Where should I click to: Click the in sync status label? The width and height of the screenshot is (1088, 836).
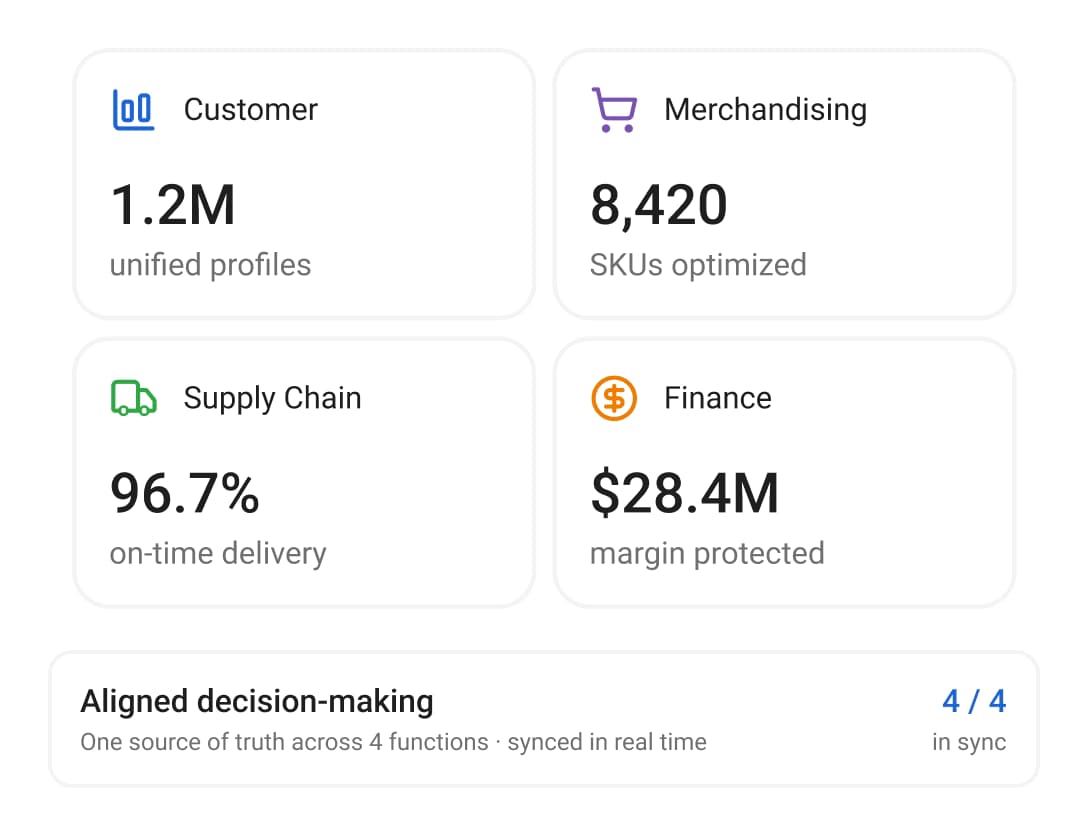(x=969, y=742)
